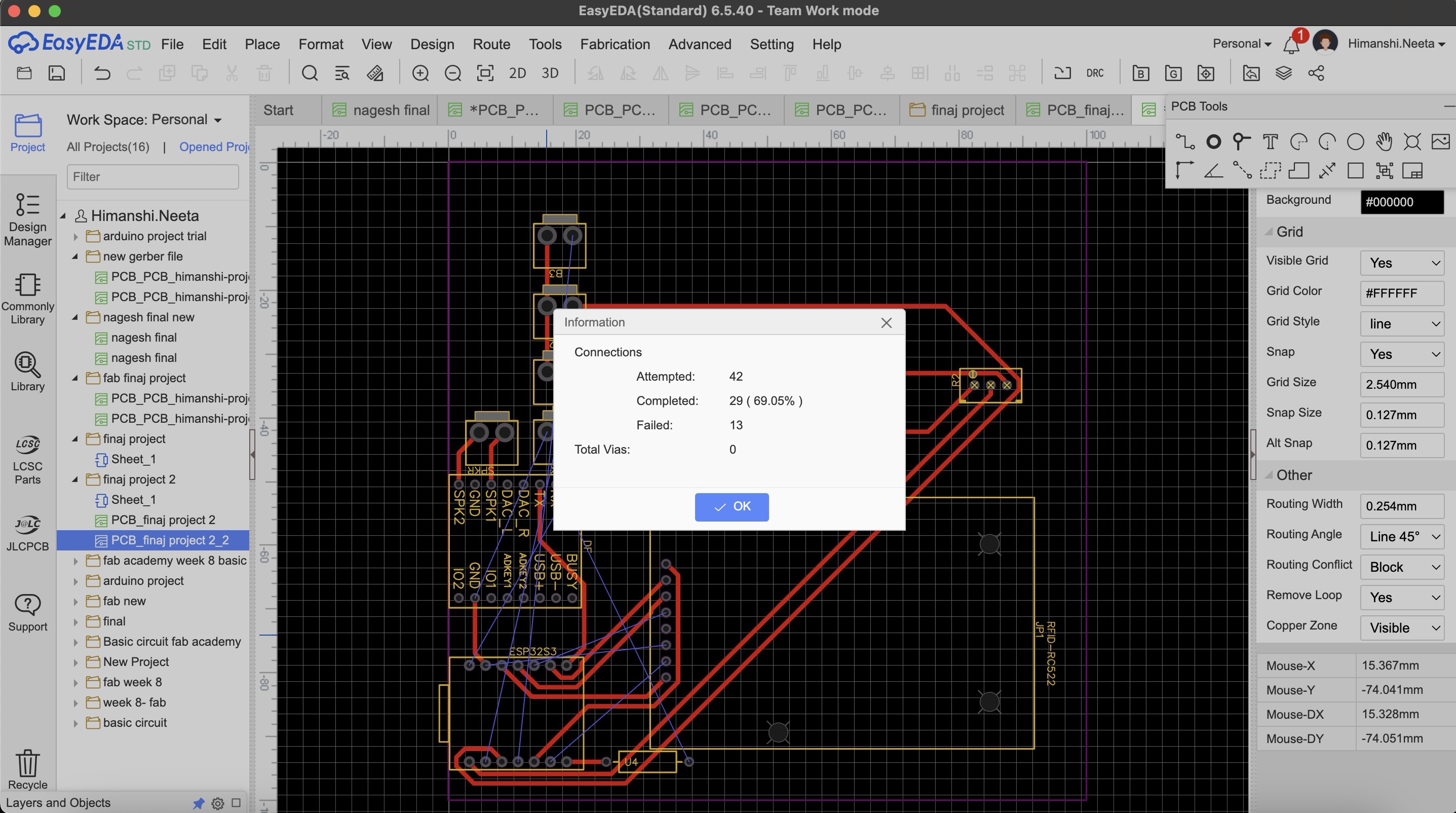
Task: Open Design Manager in the sidebar
Action: point(28,220)
